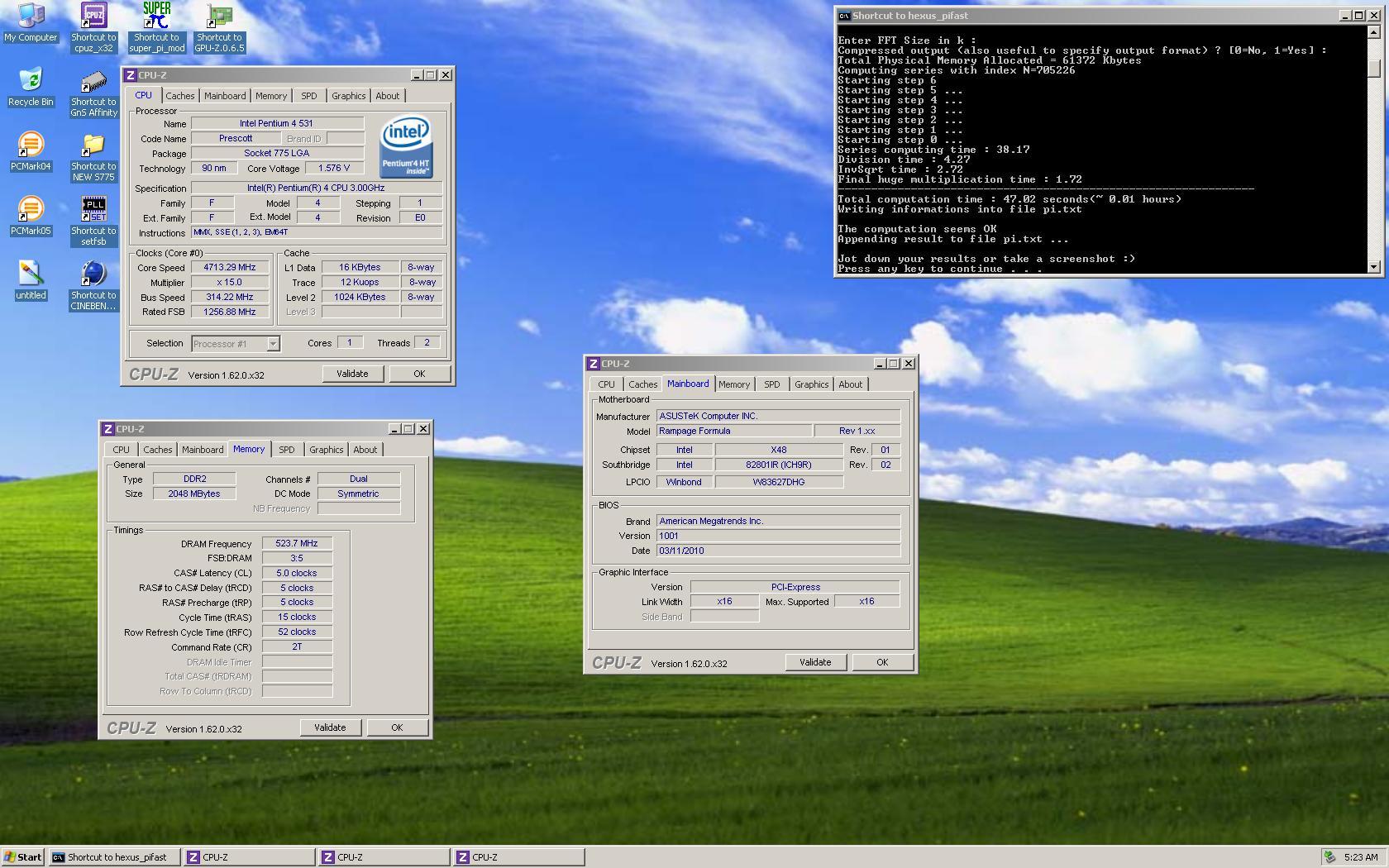
Task: Click the Command Rate value 2T
Action: pos(297,646)
